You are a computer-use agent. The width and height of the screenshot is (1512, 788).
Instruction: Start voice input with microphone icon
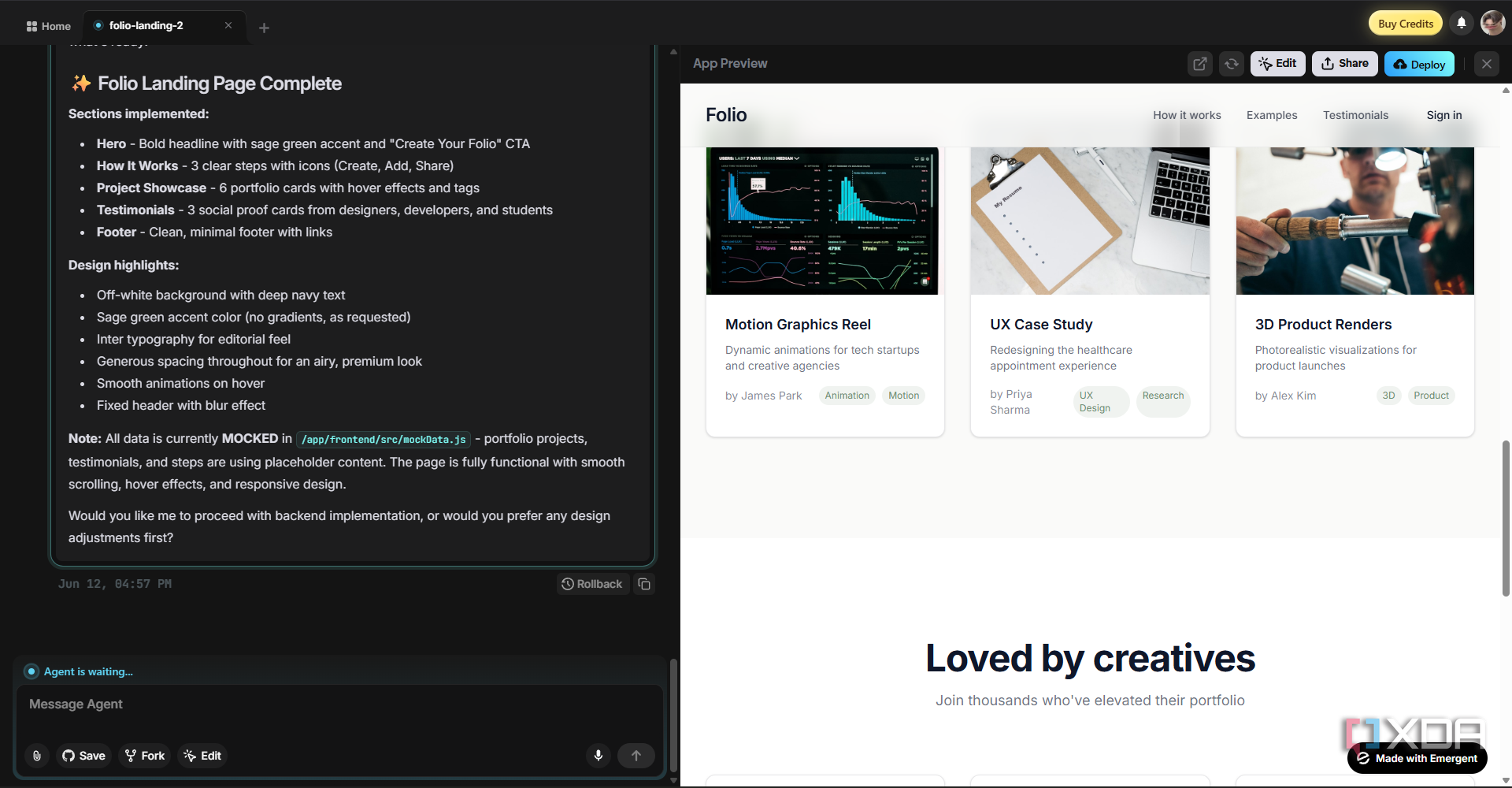598,756
